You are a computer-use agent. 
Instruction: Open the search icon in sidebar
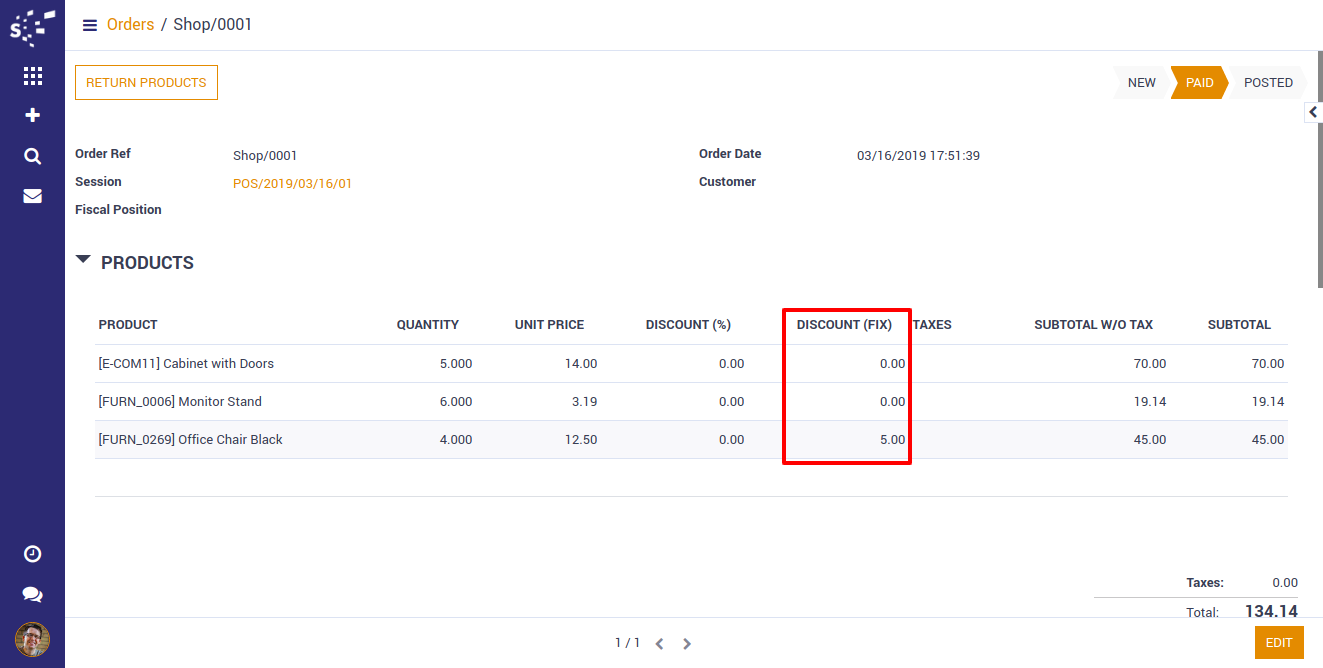click(32, 156)
